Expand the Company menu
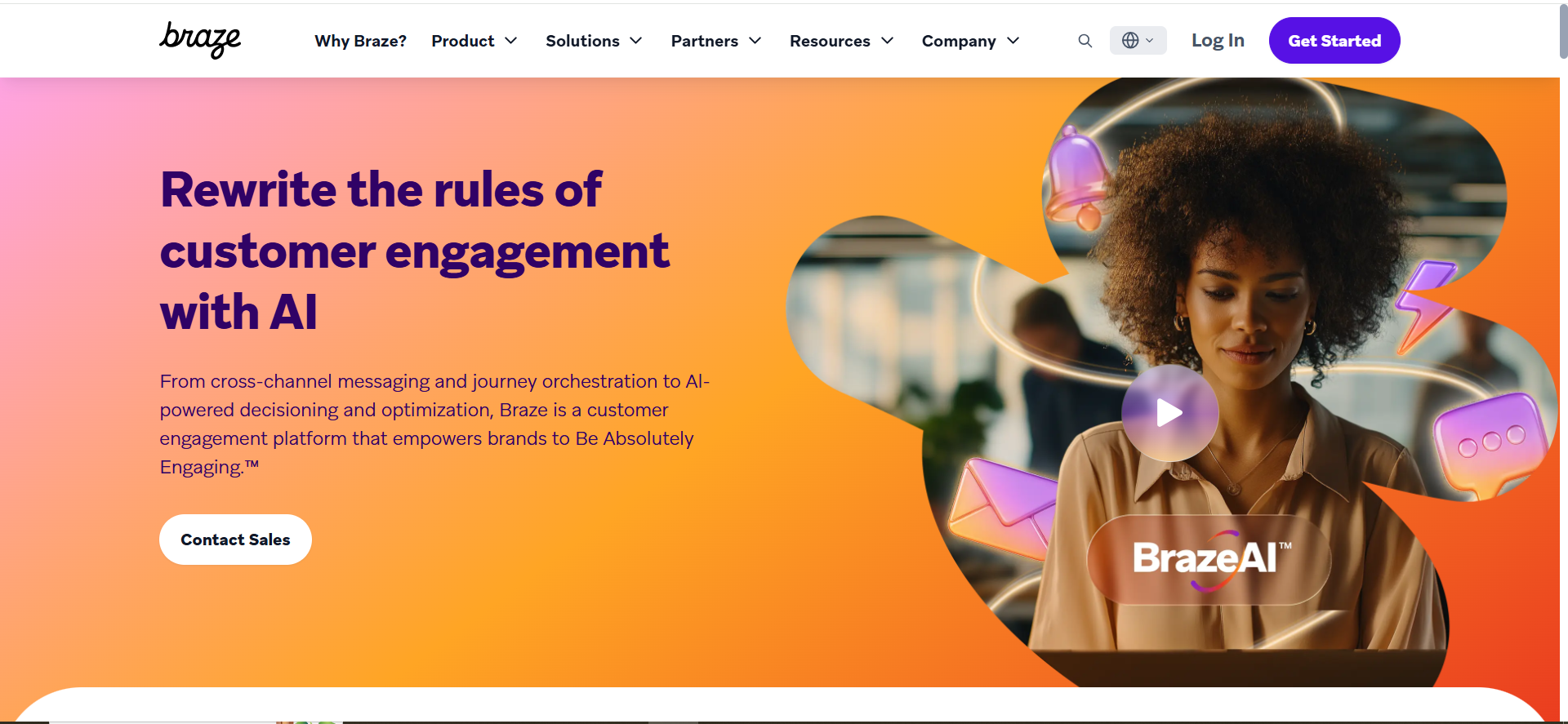 pyautogui.click(x=970, y=41)
